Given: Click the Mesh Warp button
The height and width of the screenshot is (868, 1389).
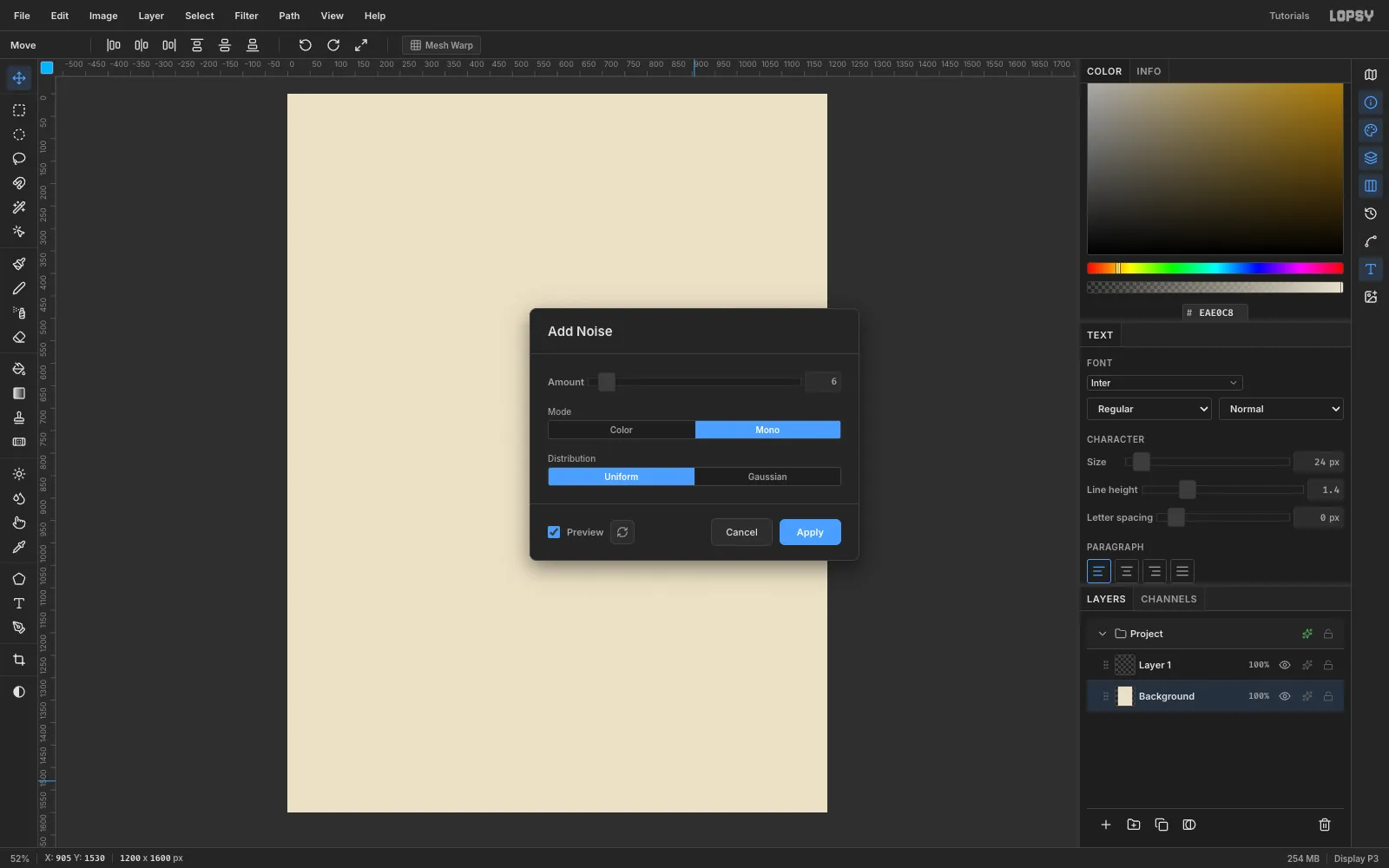Looking at the screenshot, I should tap(441, 45).
